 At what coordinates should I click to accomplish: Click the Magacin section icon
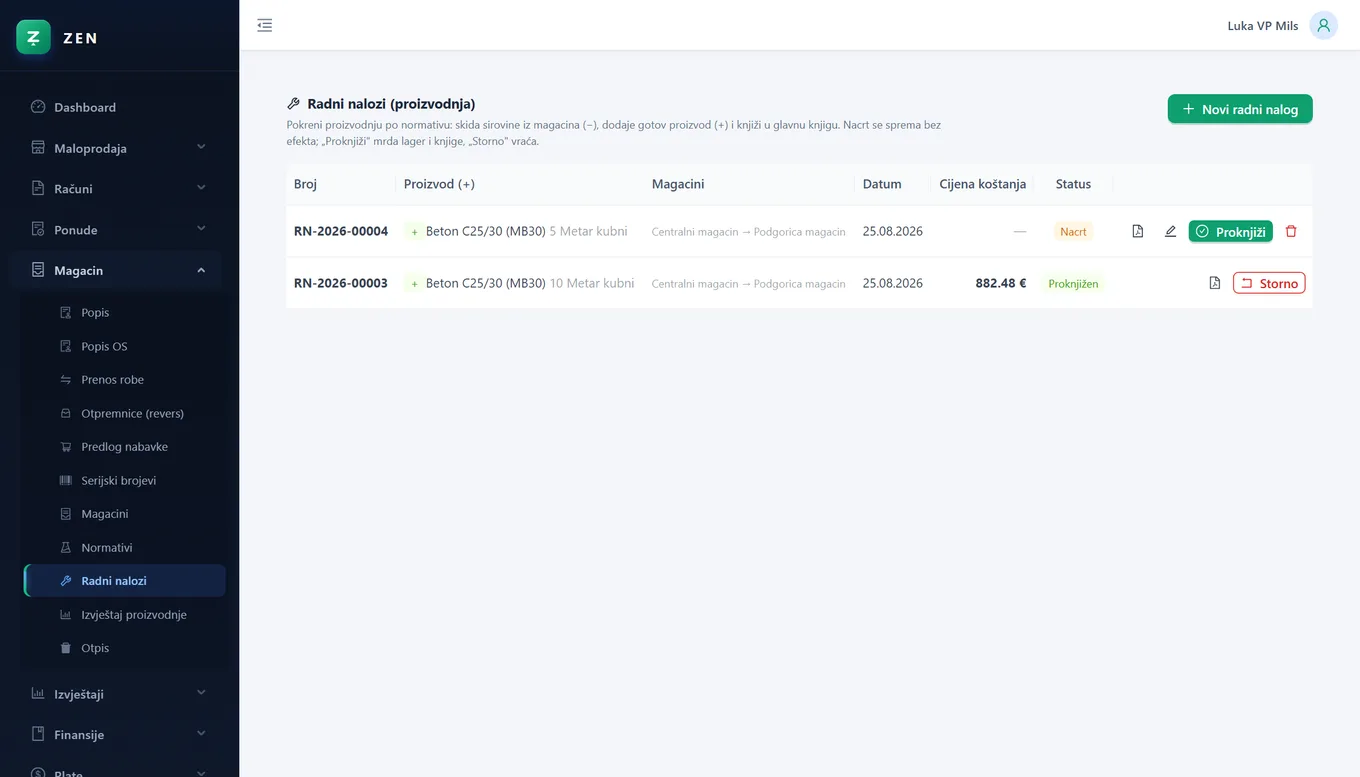[x=38, y=270]
